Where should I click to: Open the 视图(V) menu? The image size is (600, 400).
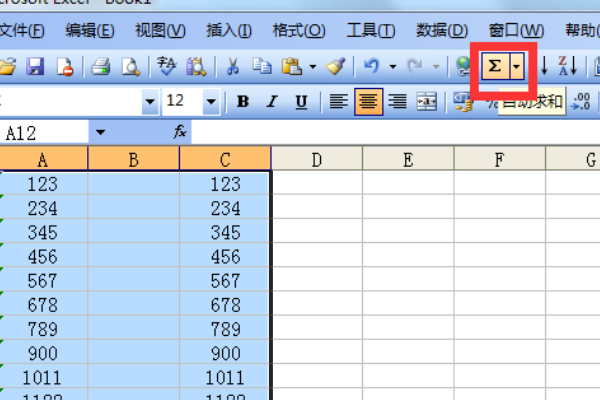coord(161,31)
